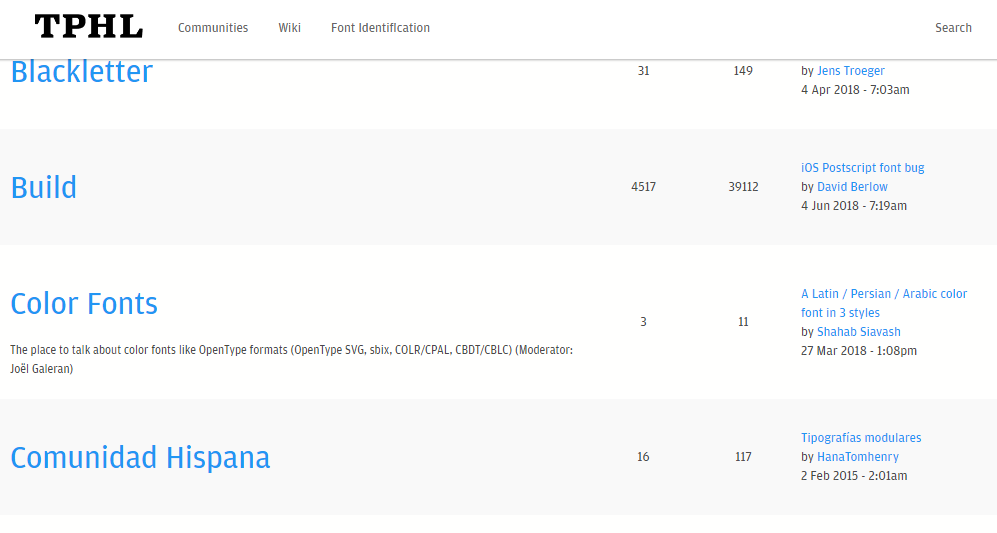Image resolution: width=997 pixels, height=533 pixels.
Task: View Jens Troeger's profile
Action: point(851,71)
